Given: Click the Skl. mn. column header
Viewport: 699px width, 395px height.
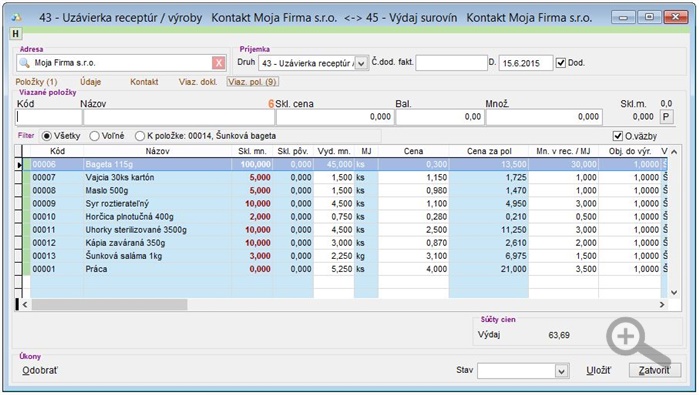Looking at the screenshot, I should (x=252, y=152).
